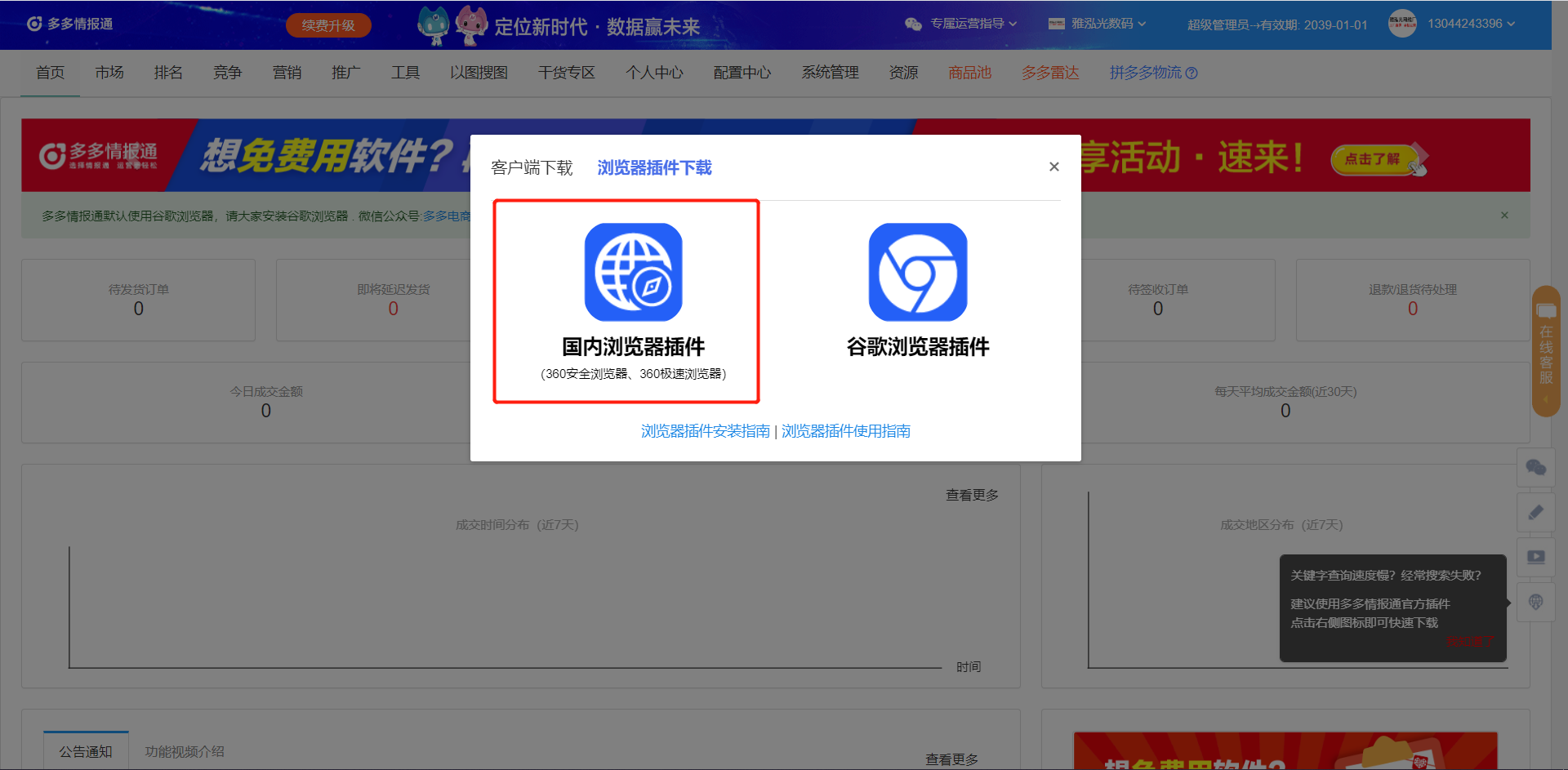Select the 公告通知 tab
Viewport: 1568px width, 770px height.
(x=86, y=751)
